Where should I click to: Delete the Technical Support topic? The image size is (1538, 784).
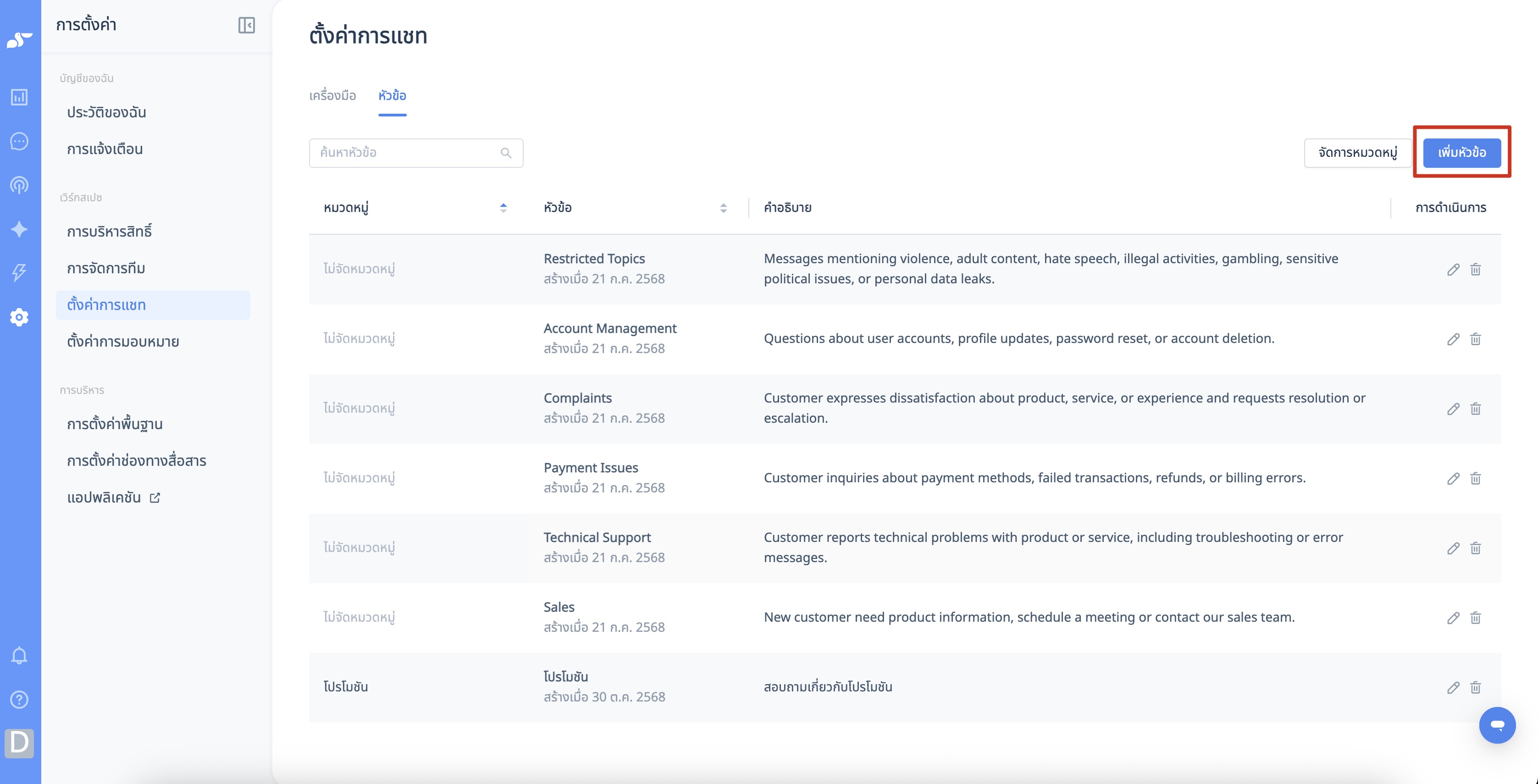[1475, 548]
